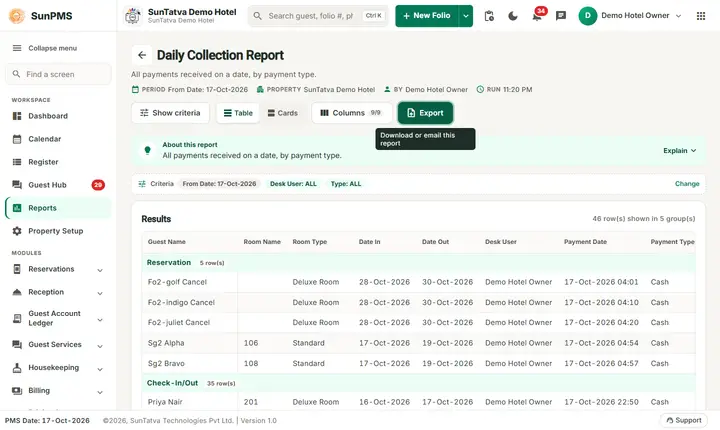Select the Fo2-indigo Cancel row
The width and height of the screenshot is (720, 430).
coord(419,302)
